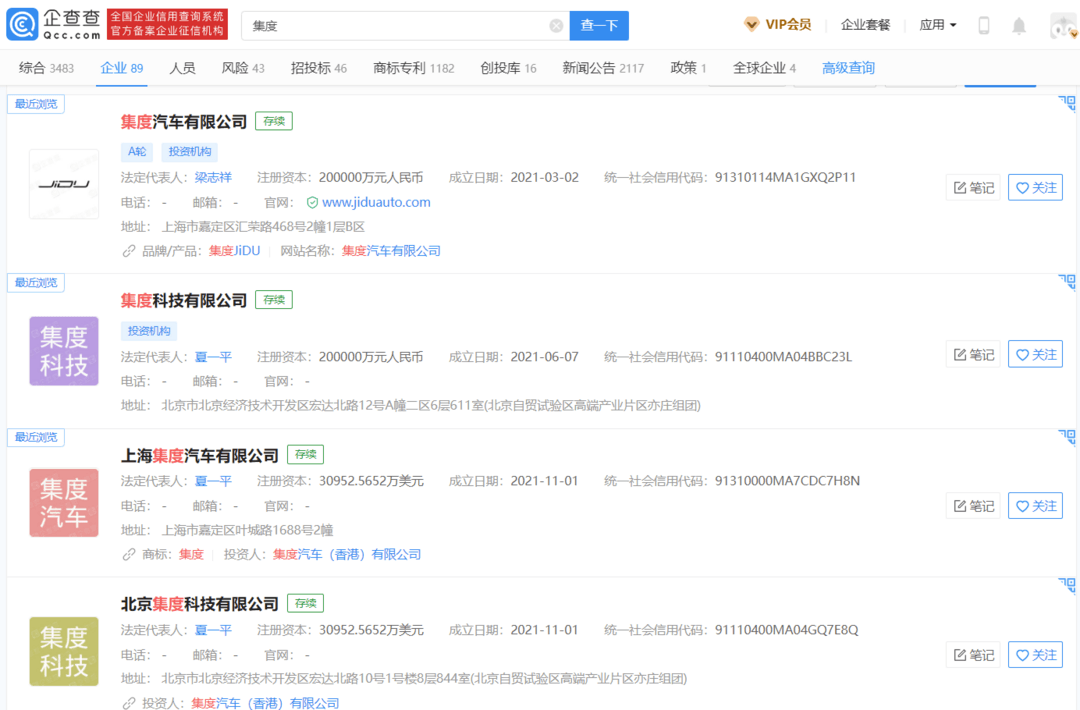1080x710 pixels.
Task: Click 存续 status badge of 集度汽车有限公司
Action: pyautogui.click(x=273, y=121)
